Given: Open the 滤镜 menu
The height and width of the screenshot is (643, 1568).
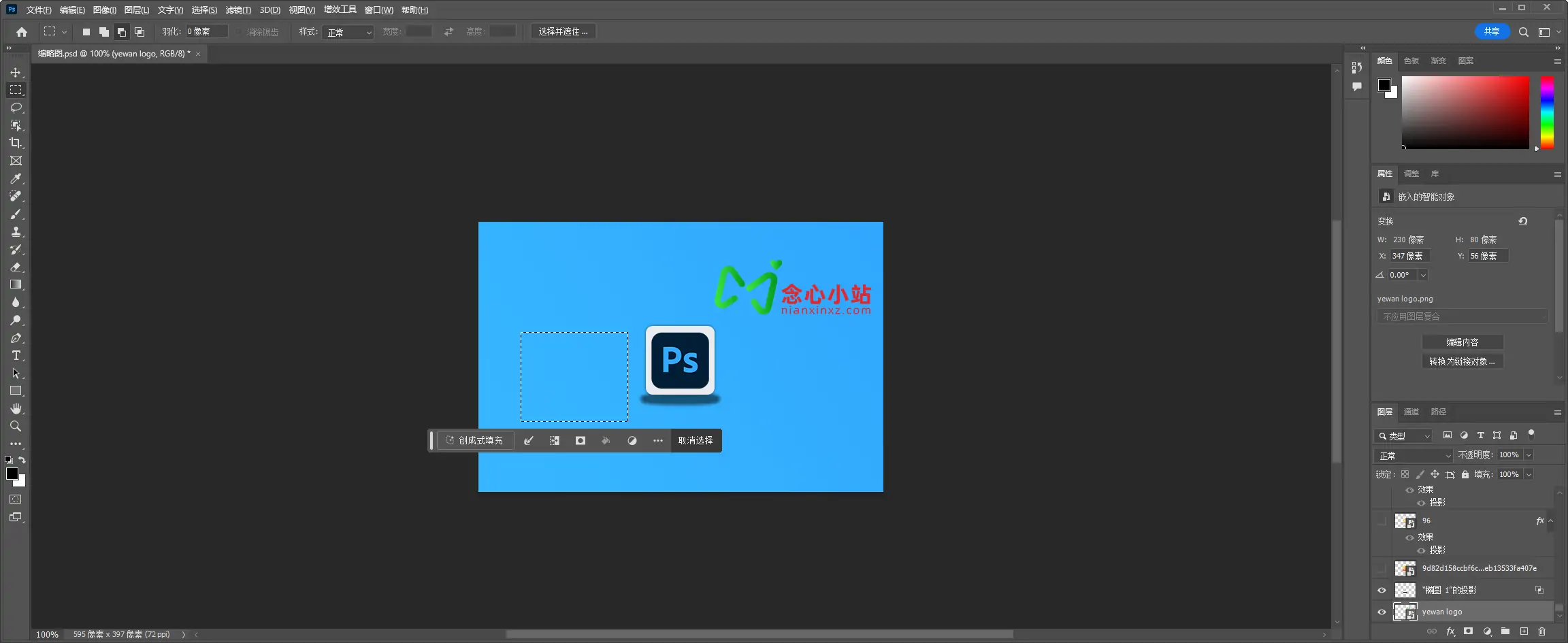Looking at the screenshot, I should pos(238,10).
